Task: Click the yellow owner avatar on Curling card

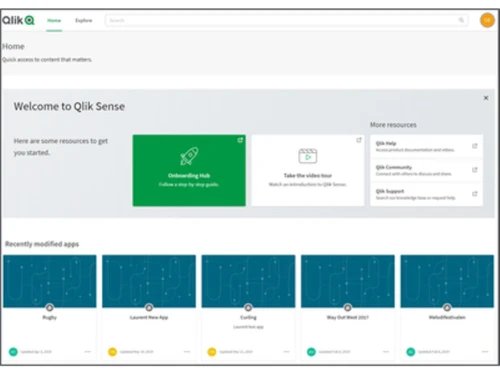Action: coord(212,352)
